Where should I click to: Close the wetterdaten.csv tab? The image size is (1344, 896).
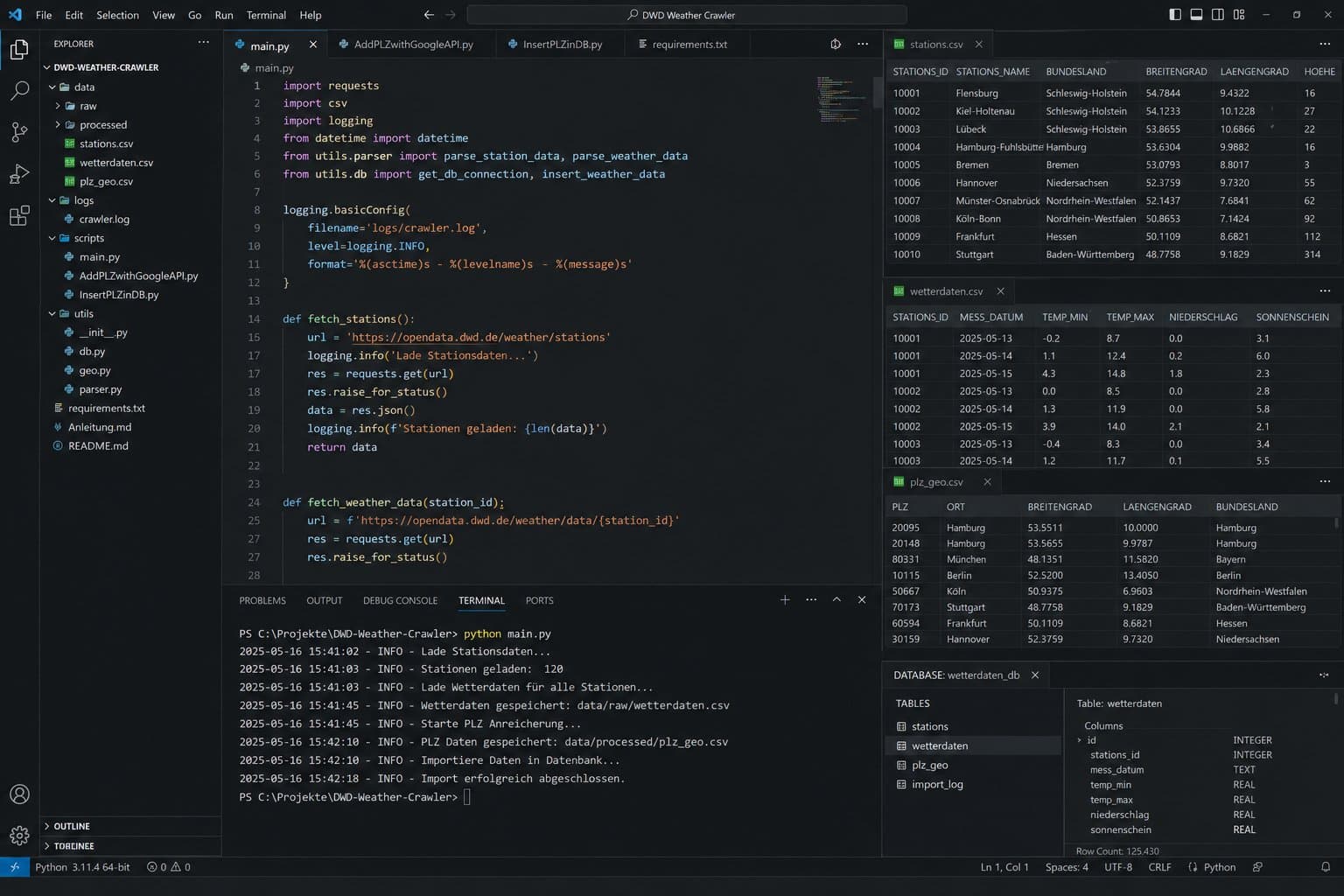point(1001,291)
